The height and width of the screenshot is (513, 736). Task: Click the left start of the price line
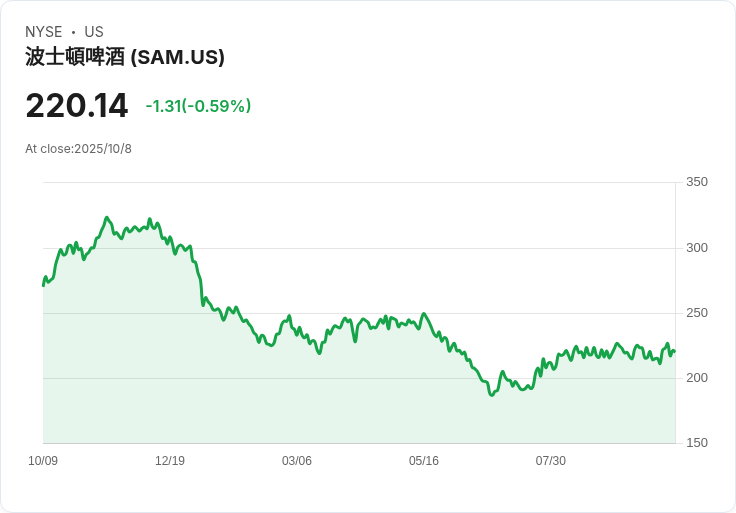coord(43,285)
